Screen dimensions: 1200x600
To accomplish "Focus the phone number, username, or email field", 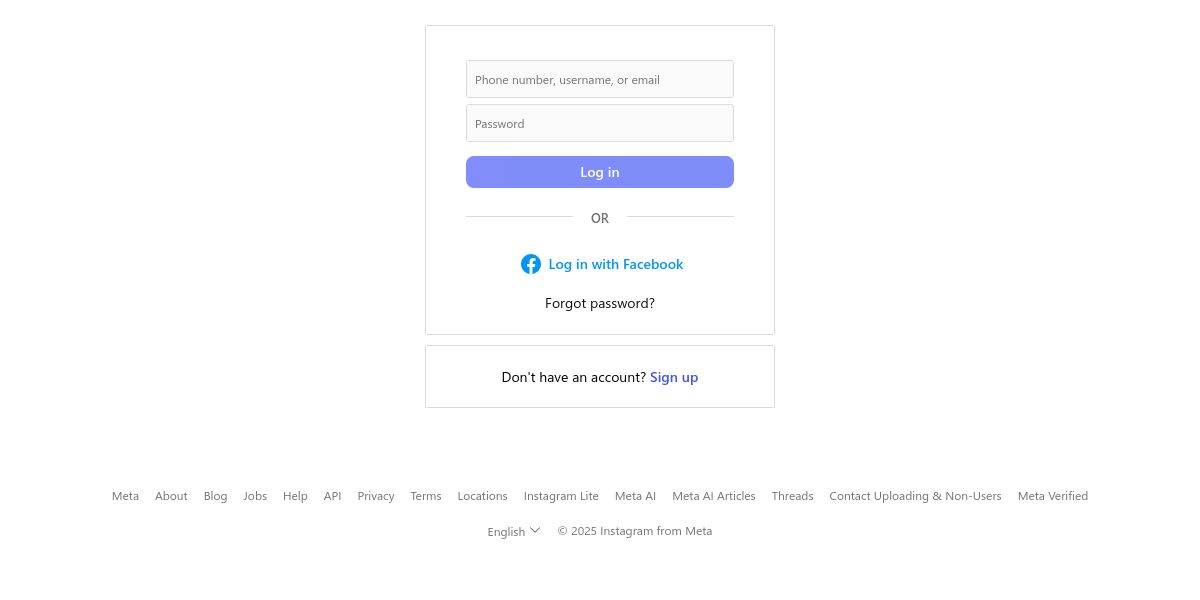I will (600, 79).
